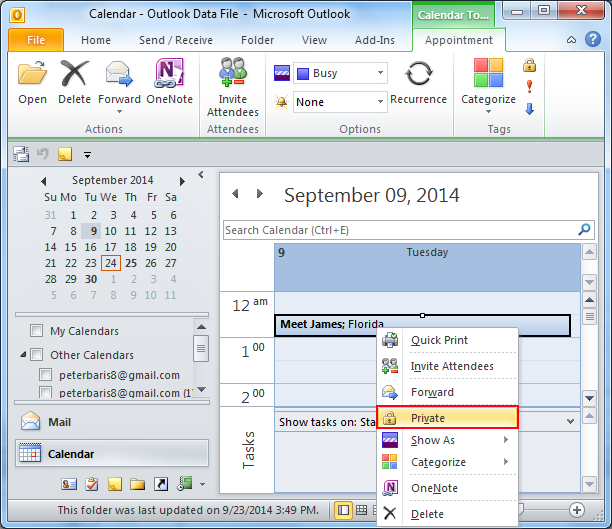This screenshot has height=529, width=612.
Task: Mark appointment private with ribbon lock icon
Action: (529, 65)
